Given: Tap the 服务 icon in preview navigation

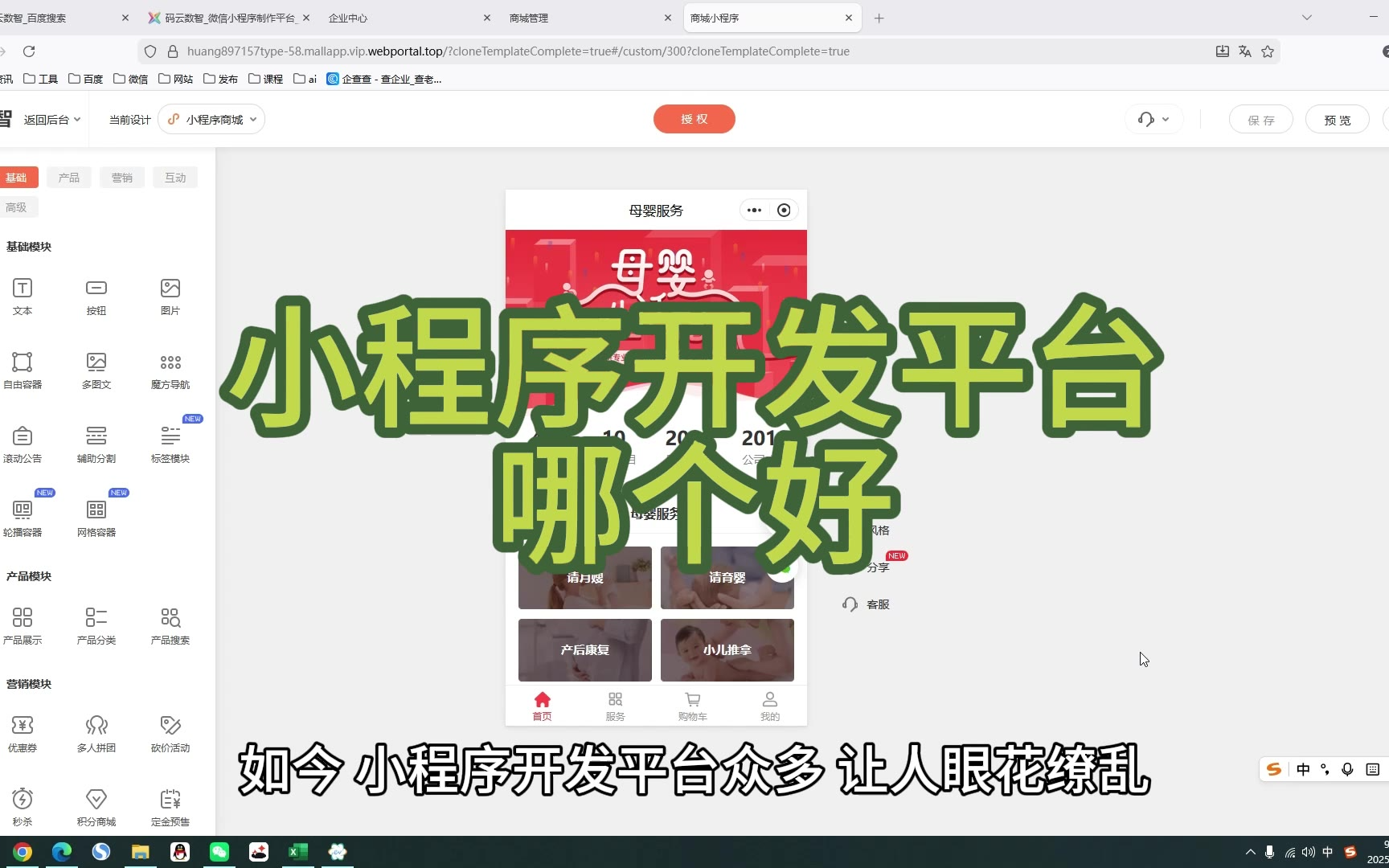Looking at the screenshot, I should pyautogui.click(x=615, y=706).
